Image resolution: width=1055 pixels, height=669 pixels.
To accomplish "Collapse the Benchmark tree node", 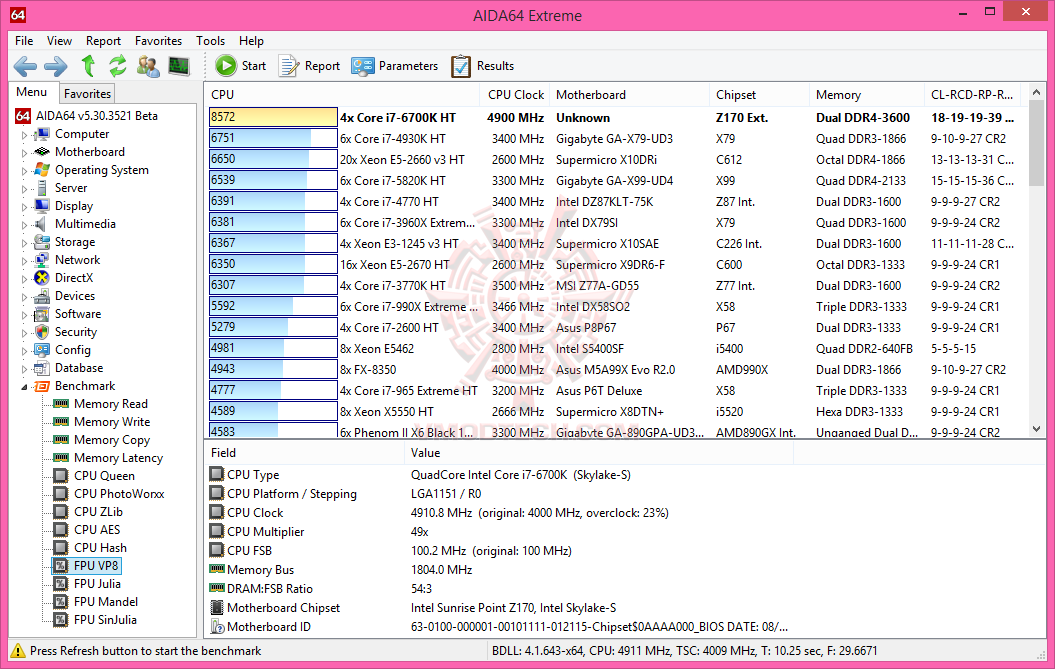I will pos(25,387).
